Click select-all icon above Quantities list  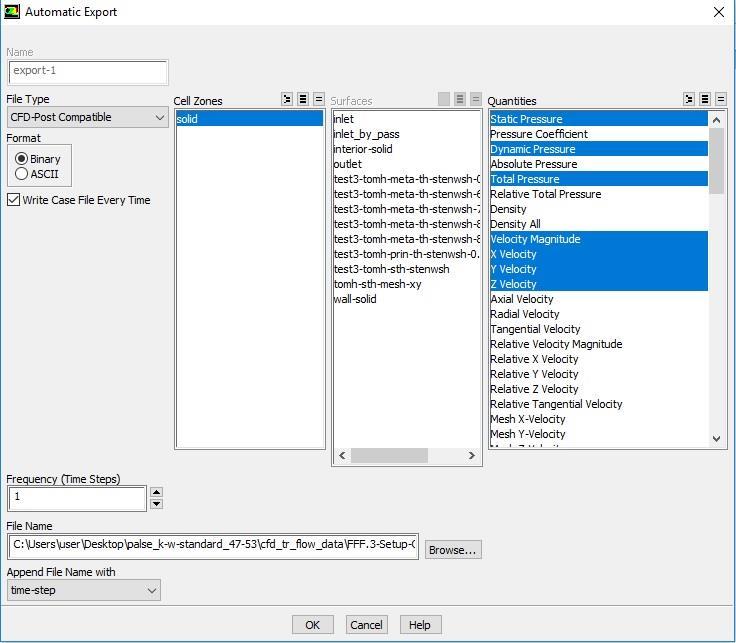coord(705,100)
